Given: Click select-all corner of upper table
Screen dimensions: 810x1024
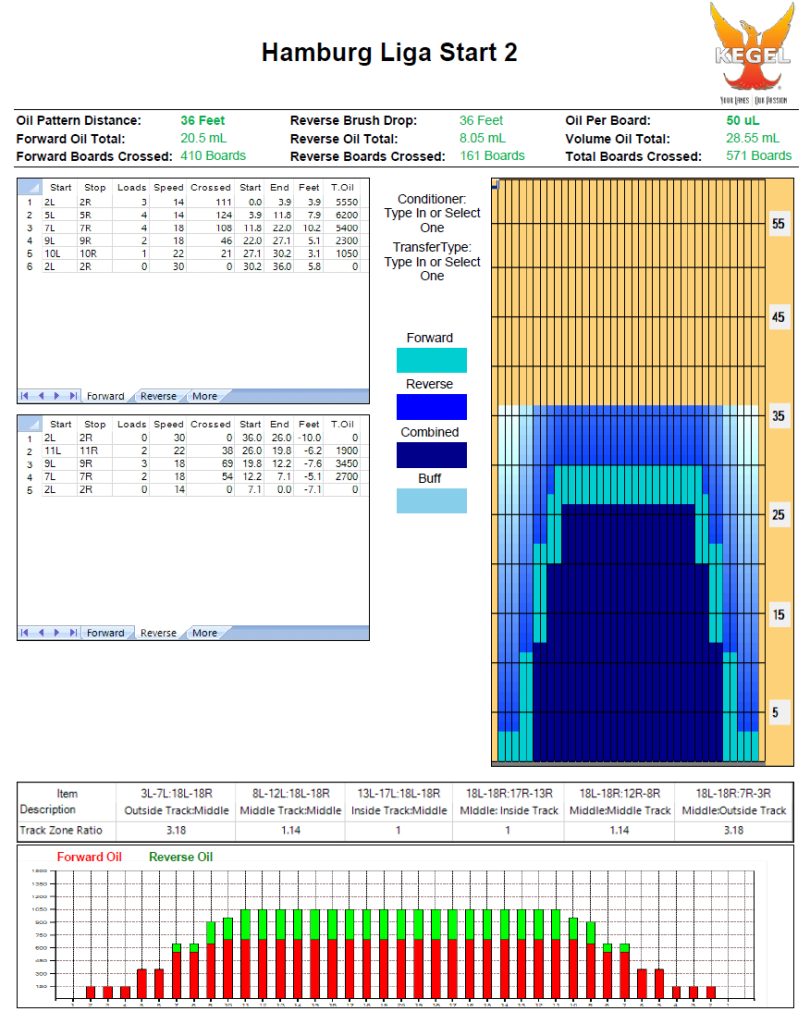Looking at the screenshot, I should [x=30, y=187].
